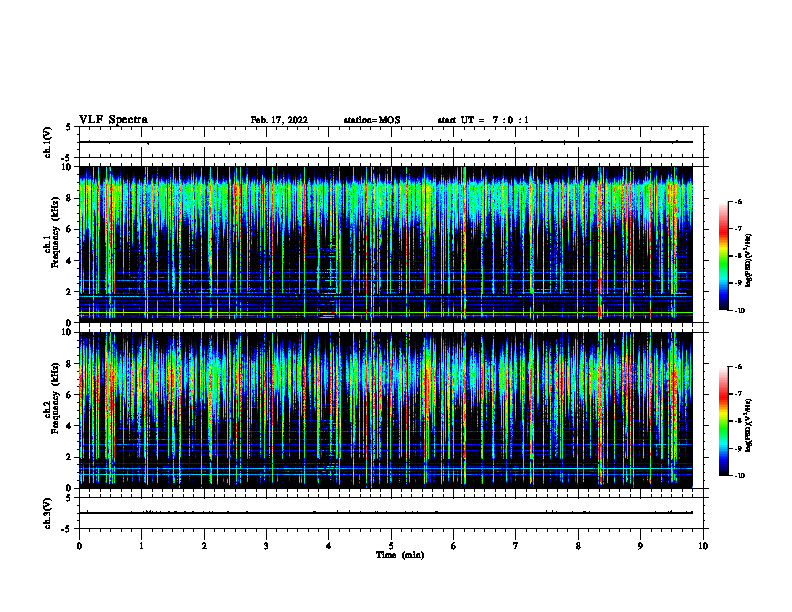
Task: Click the "-10" tick on ch.1 colorbar
Action: (x=739, y=311)
